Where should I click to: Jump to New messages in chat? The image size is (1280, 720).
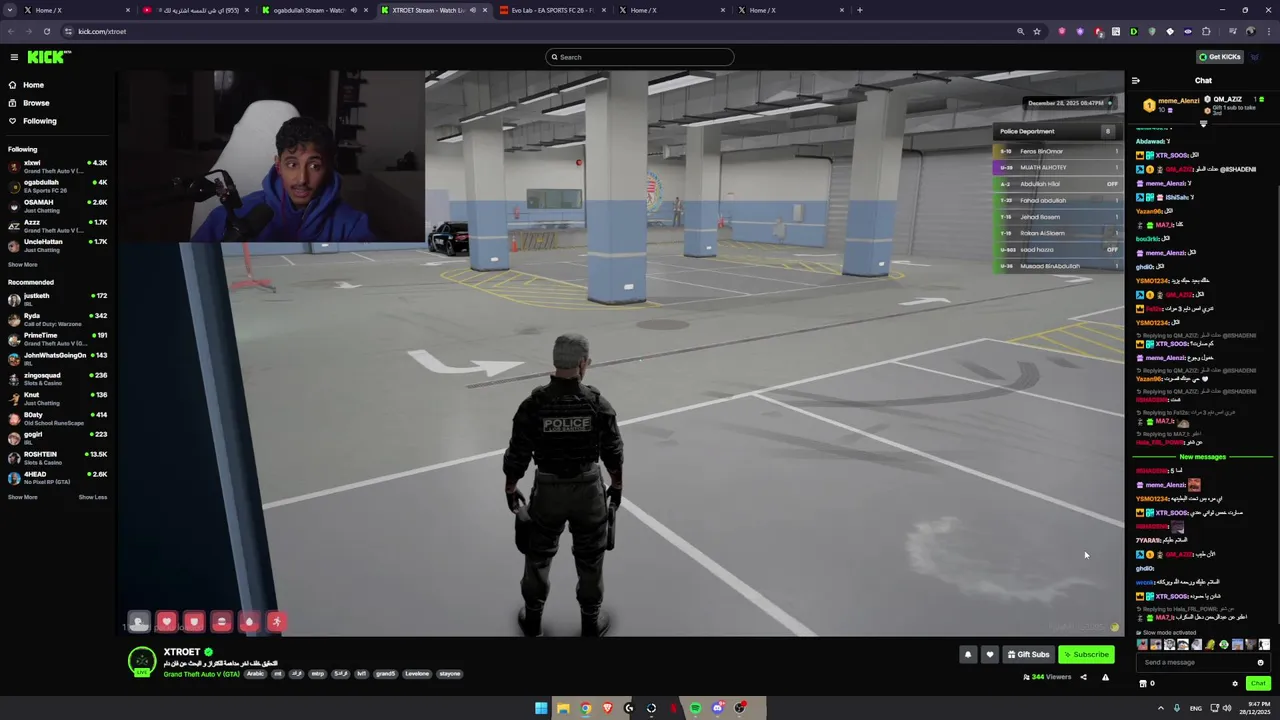1202,457
